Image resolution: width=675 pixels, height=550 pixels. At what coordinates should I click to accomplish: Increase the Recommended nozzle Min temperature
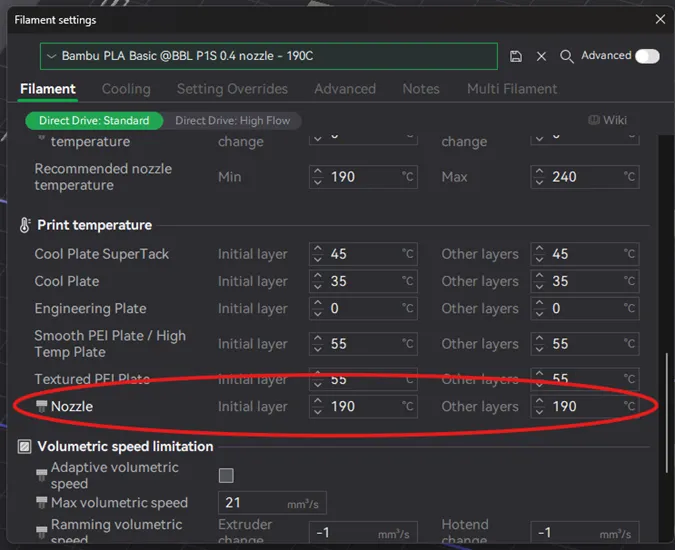tap(318, 172)
